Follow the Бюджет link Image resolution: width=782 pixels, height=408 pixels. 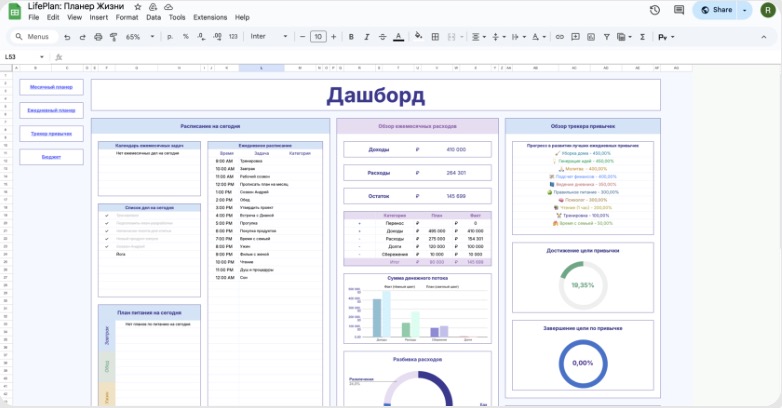pos(51,157)
